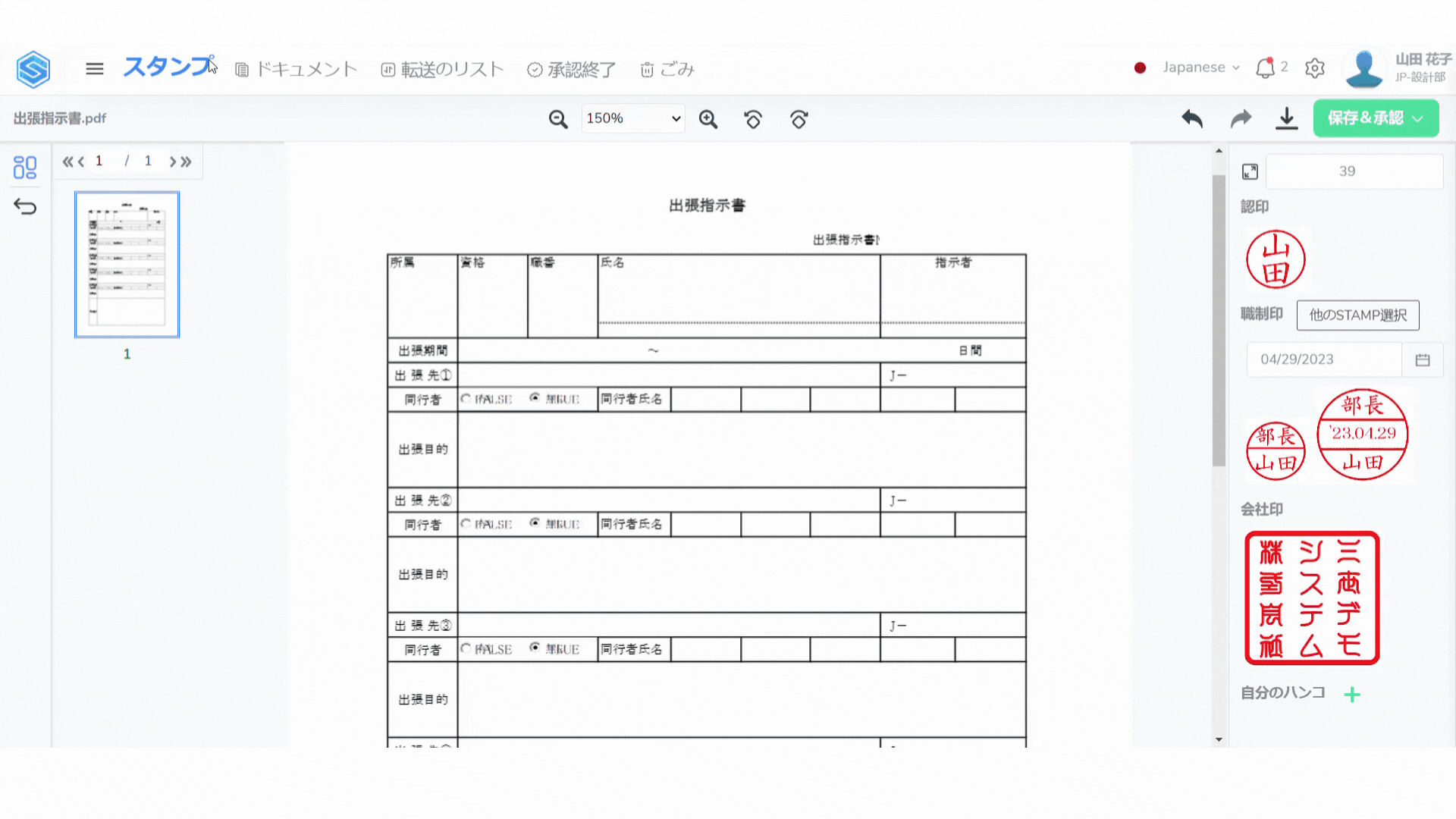Open the settings gear icon
1456x819 pixels.
(x=1315, y=68)
